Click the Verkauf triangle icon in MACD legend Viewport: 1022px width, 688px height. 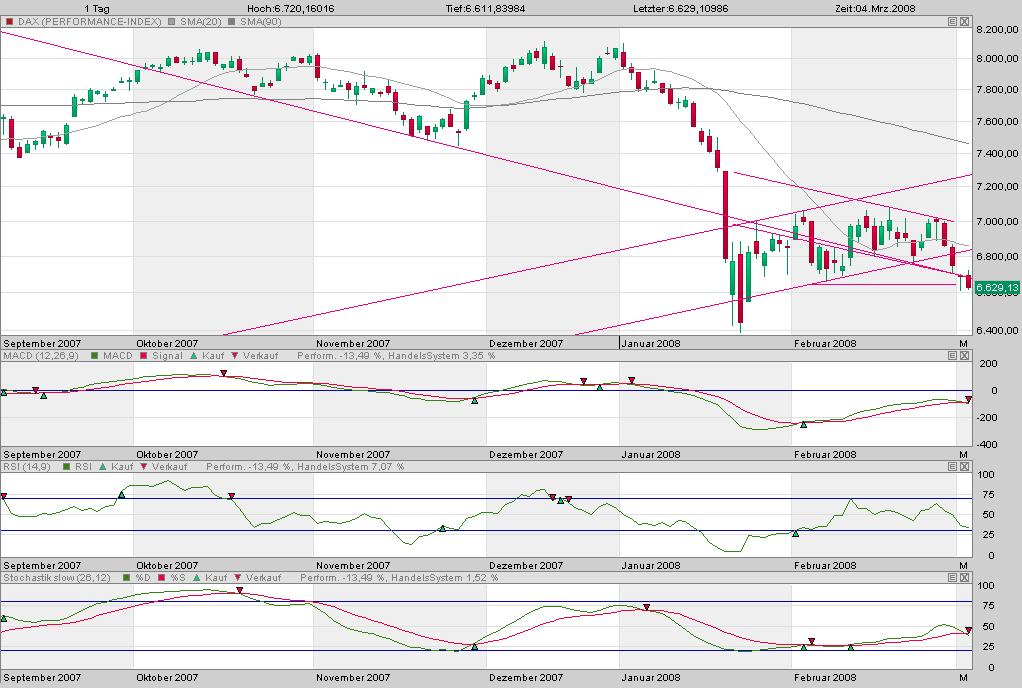(x=235, y=356)
